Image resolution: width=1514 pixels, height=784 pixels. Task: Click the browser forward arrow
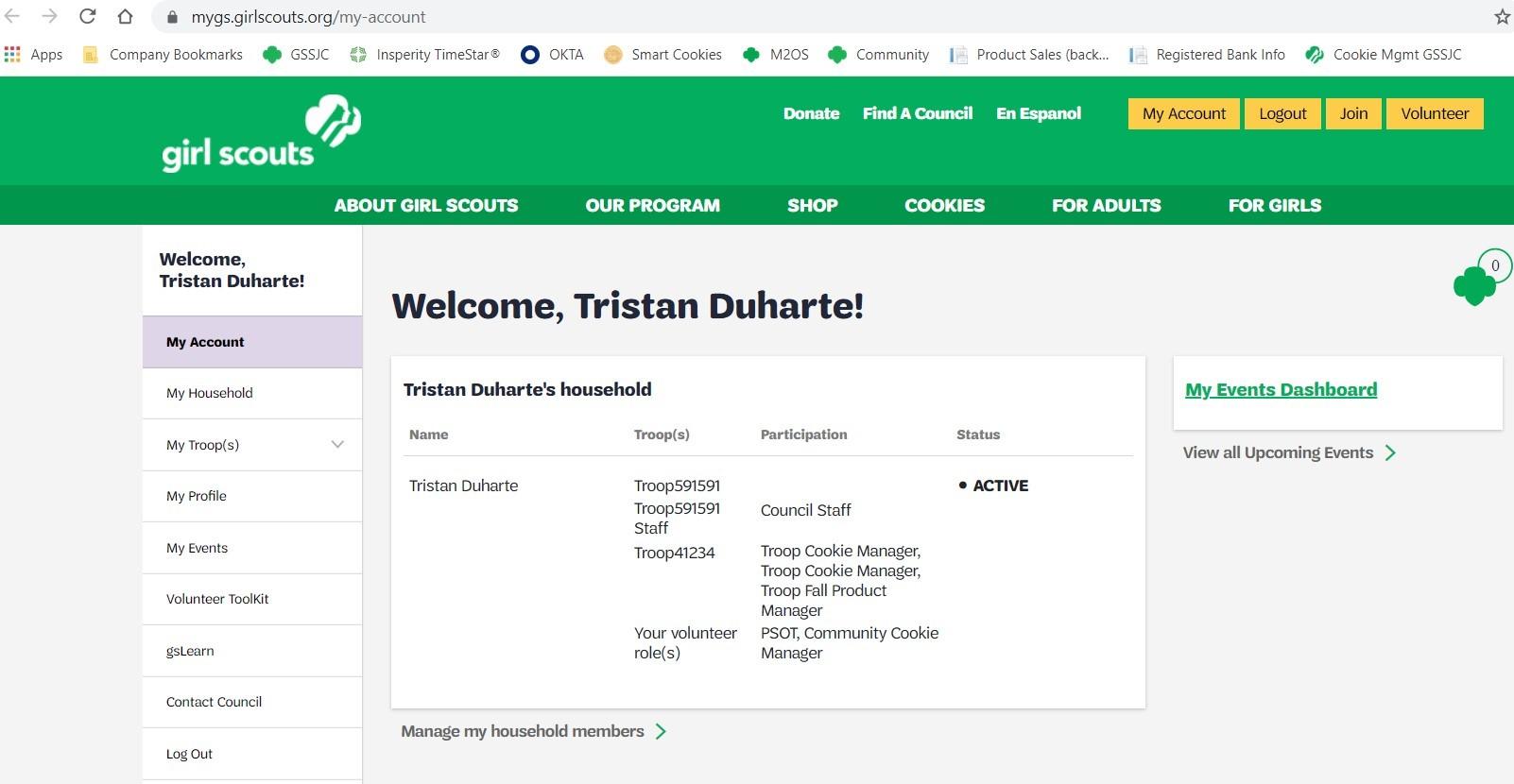pyautogui.click(x=49, y=16)
